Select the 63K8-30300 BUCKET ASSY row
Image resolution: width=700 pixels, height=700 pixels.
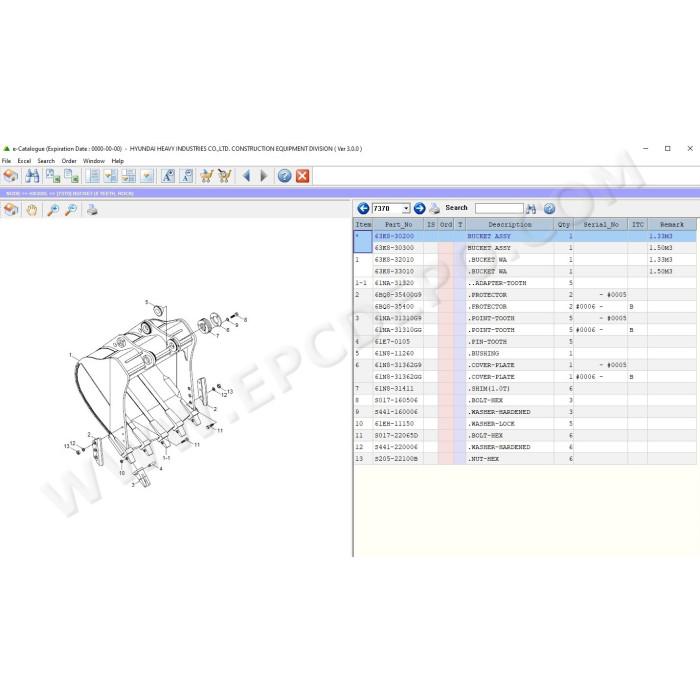[525, 248]
